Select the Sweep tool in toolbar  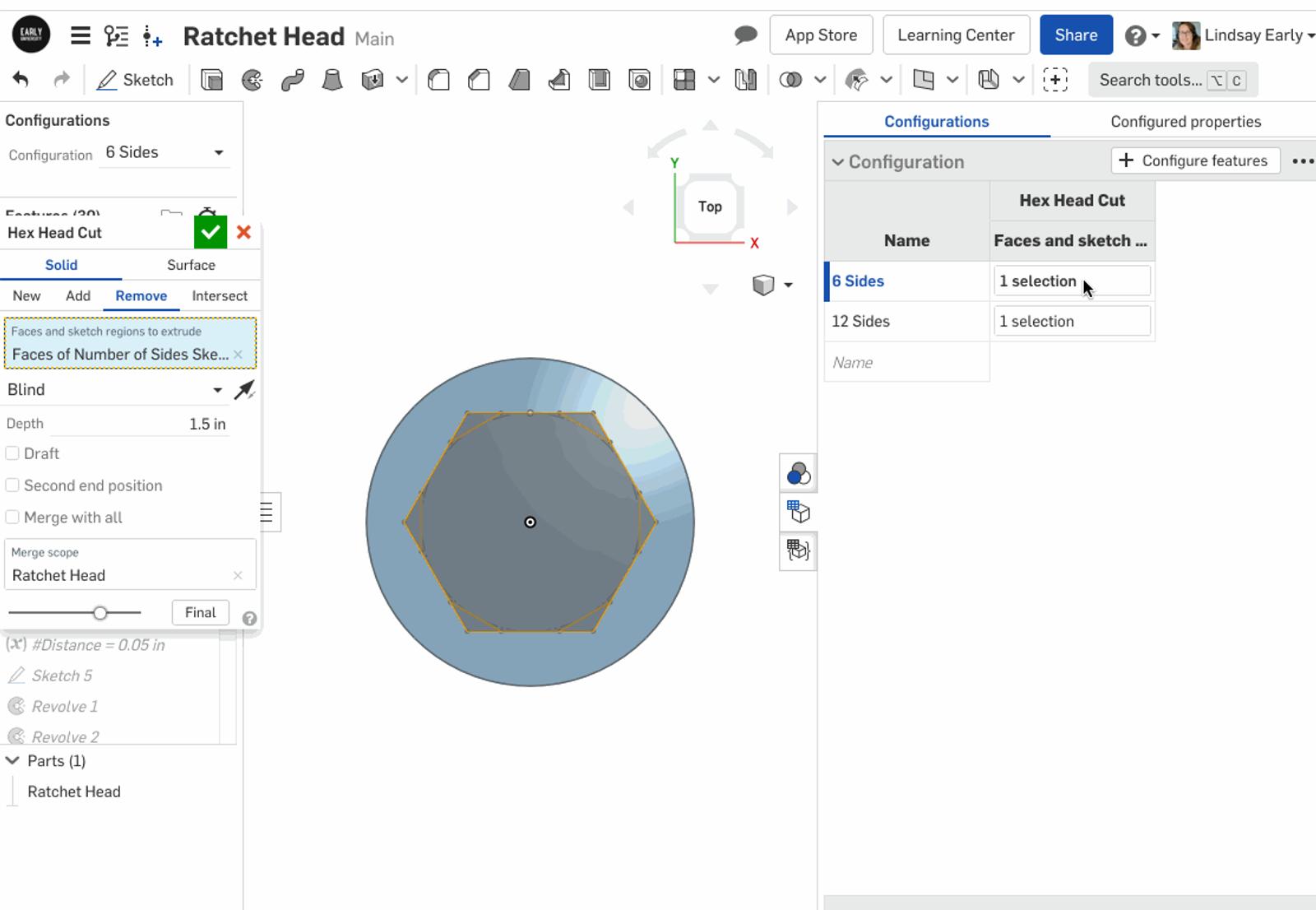point(292,80)
